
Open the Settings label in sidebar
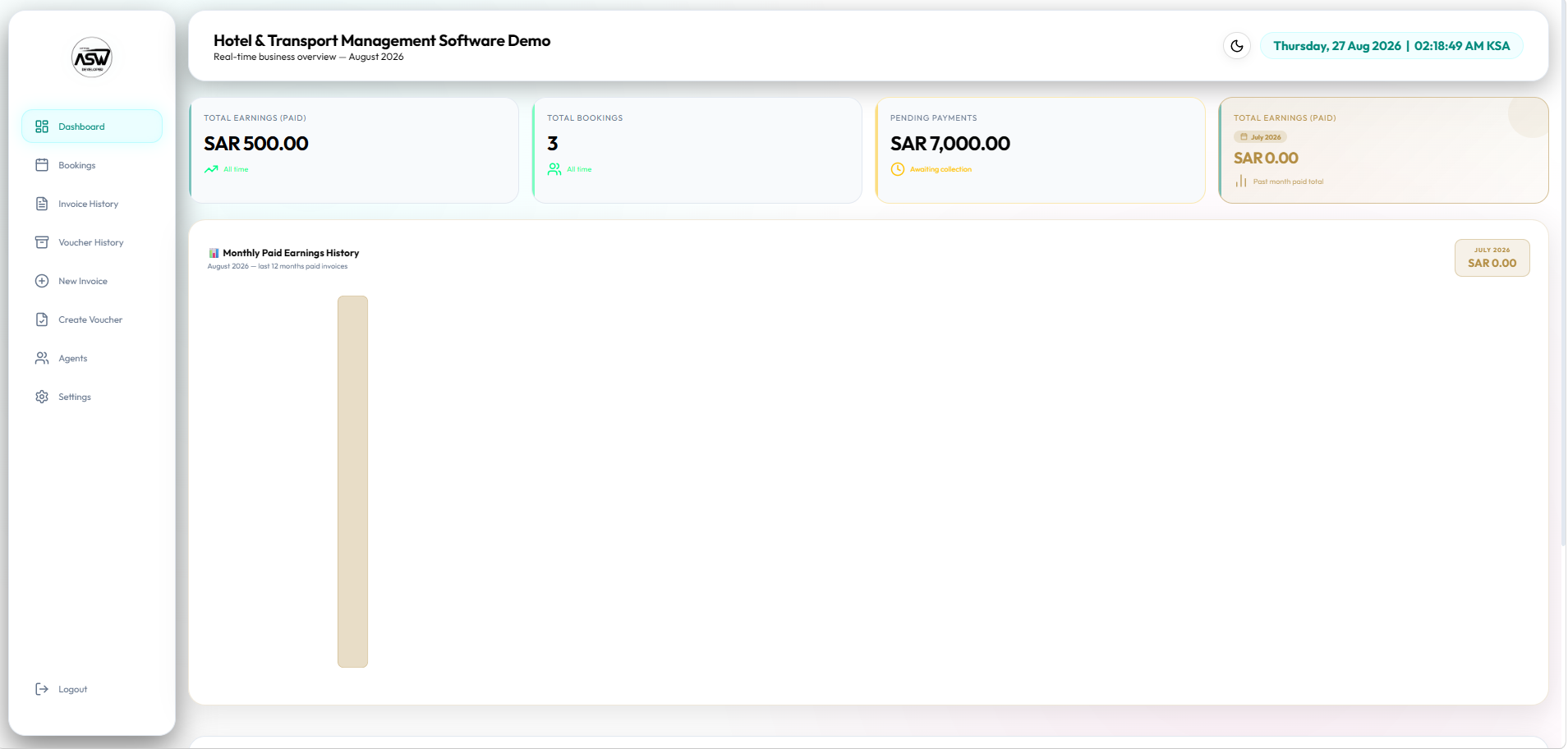point(75,397)
